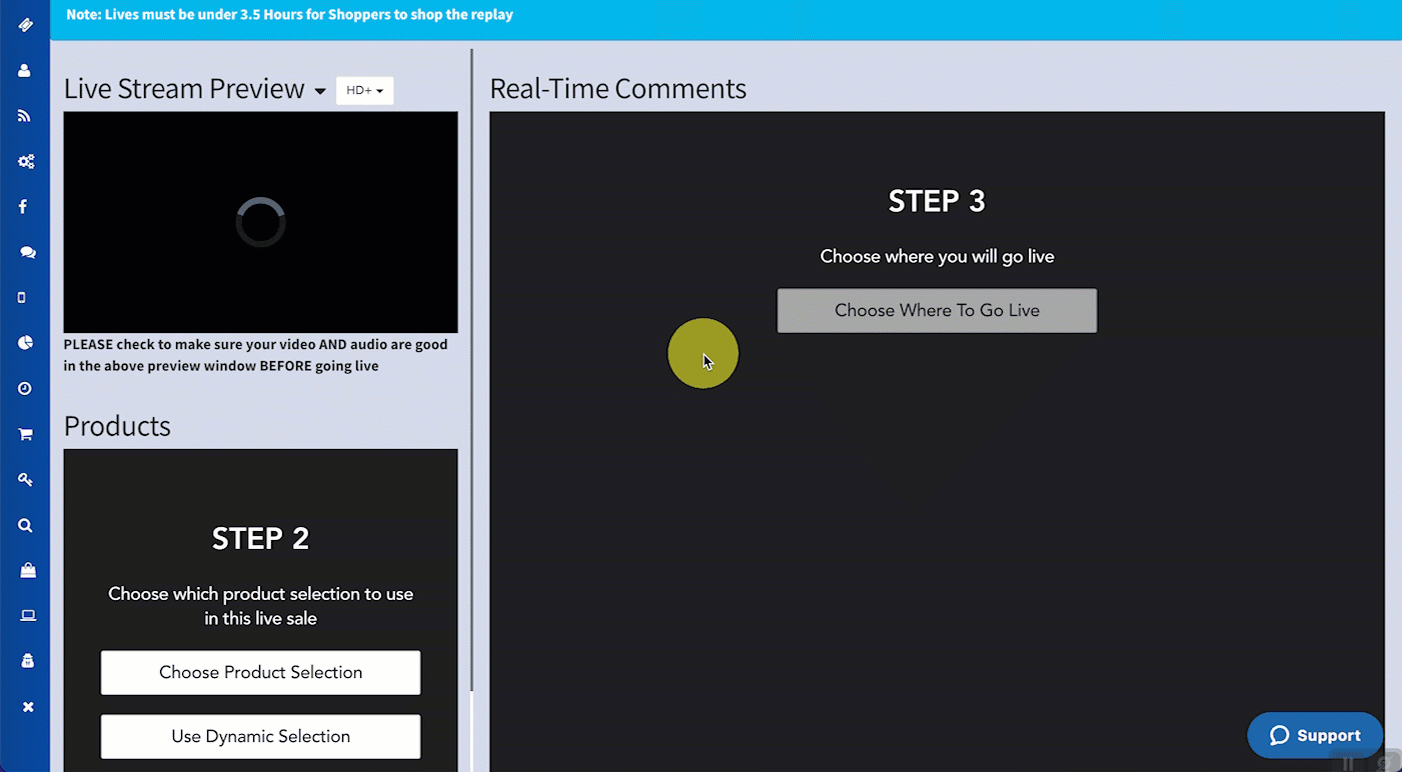1402x772 pixels.
Task: Click the magnifying glass search icon
Action: point(26,525)
